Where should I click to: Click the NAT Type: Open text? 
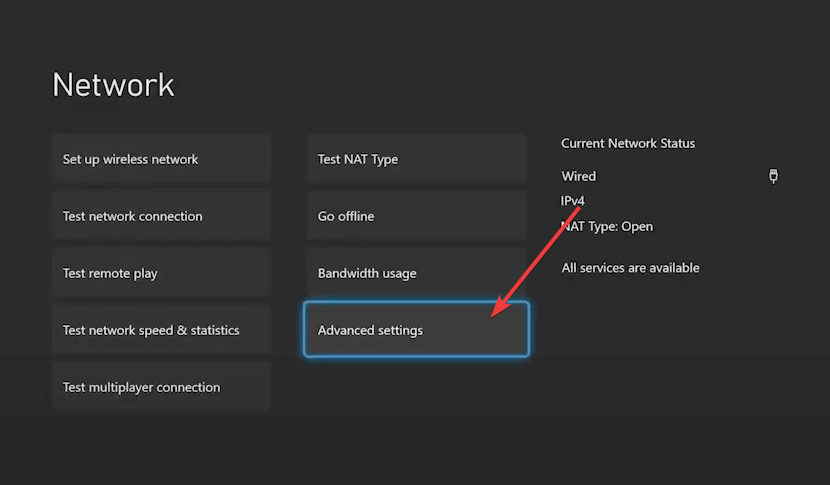607,227
